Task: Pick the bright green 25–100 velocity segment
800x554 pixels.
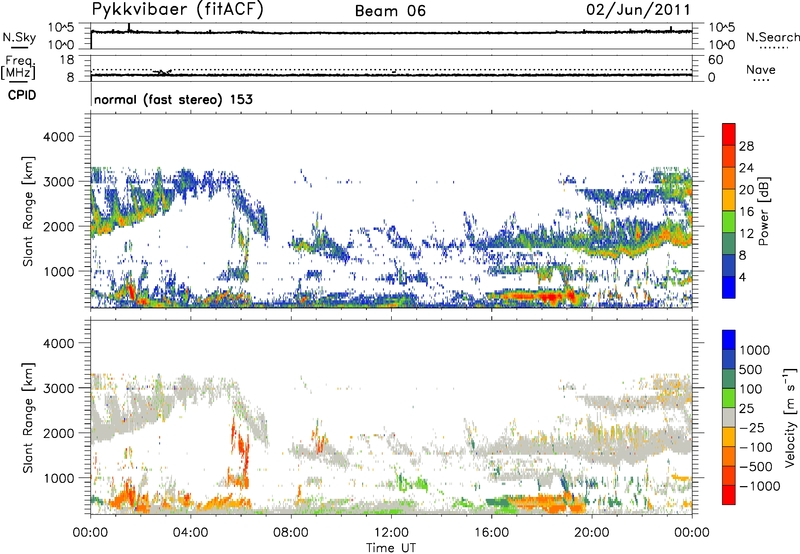Action: pos(729,398)
